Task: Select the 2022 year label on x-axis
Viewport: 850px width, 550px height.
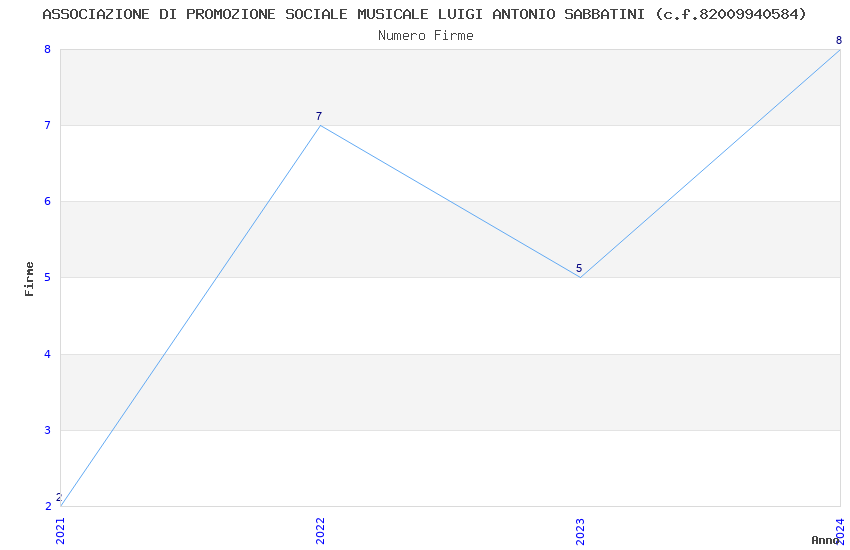Action: [320, 528]
